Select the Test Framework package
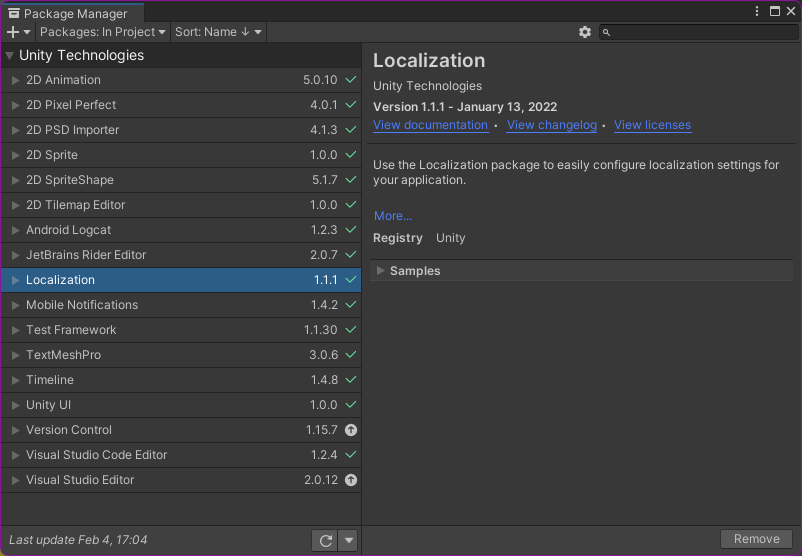 181,330
